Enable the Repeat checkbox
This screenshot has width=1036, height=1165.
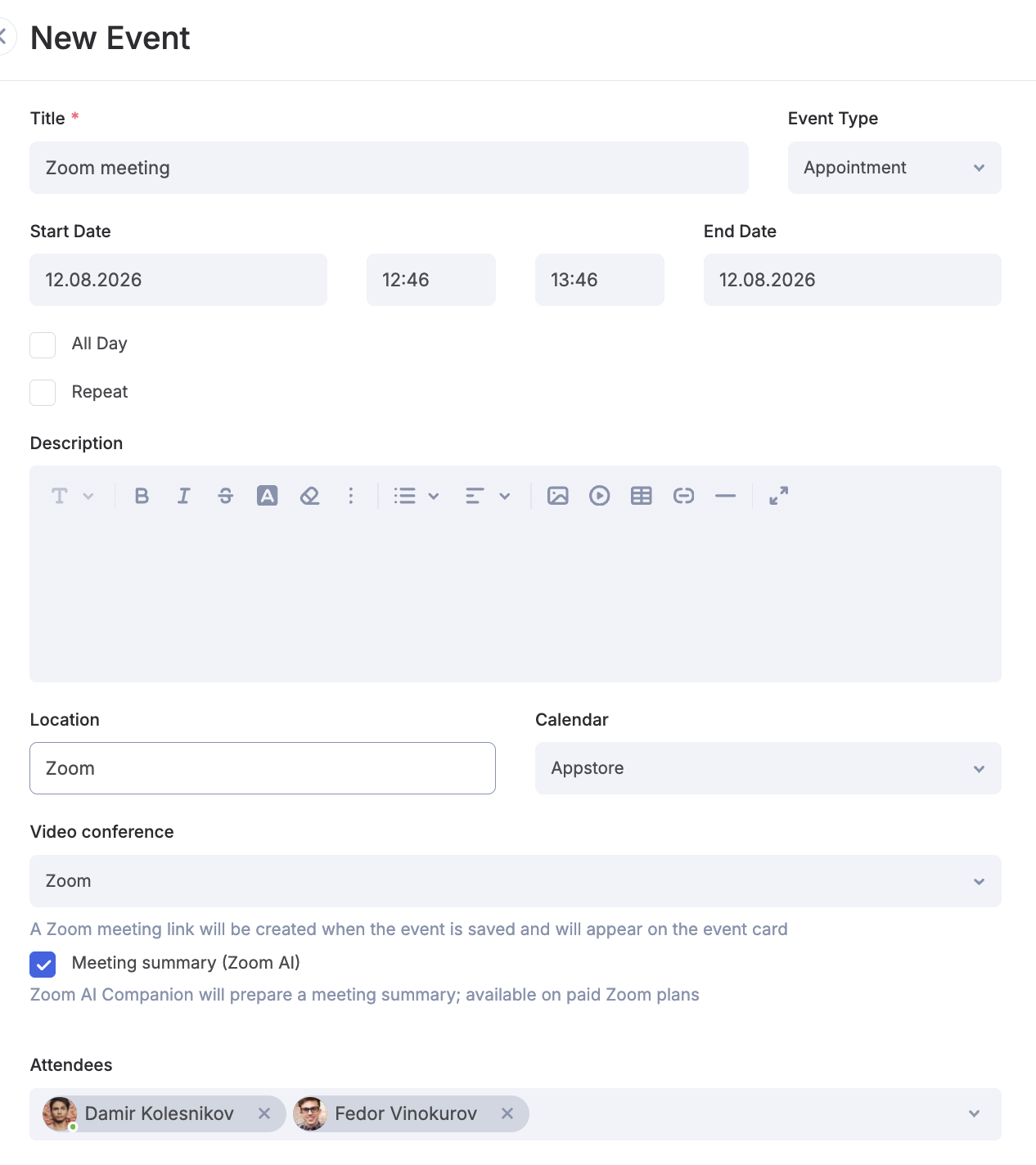pos(43,393)
